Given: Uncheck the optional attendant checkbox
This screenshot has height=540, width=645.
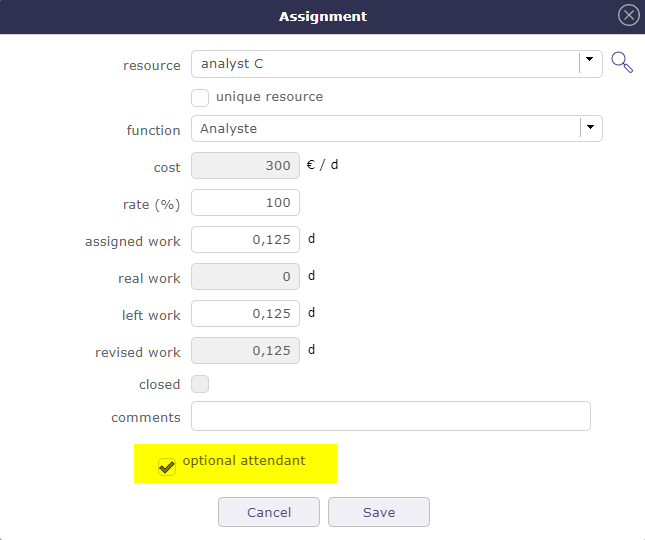Looking at the screenshot, I should tap(167, 466).
